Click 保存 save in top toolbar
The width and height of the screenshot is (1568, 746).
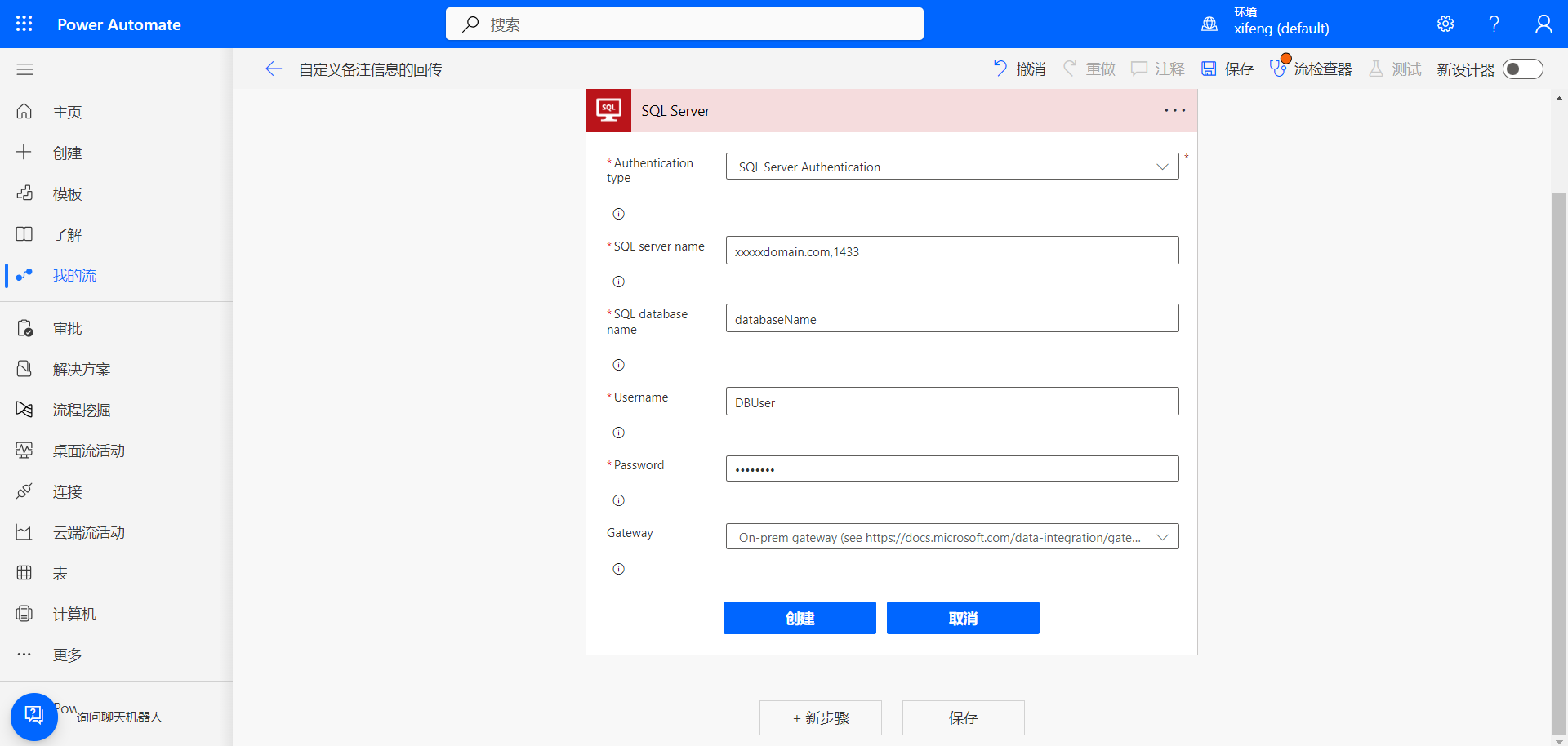click(x=1227, y=69)
